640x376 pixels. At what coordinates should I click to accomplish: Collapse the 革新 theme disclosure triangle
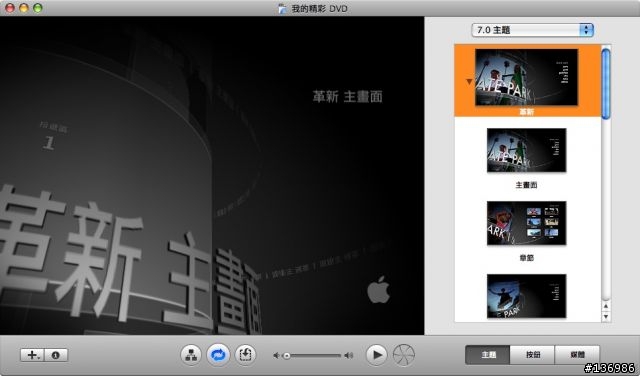tap(469, 82)
